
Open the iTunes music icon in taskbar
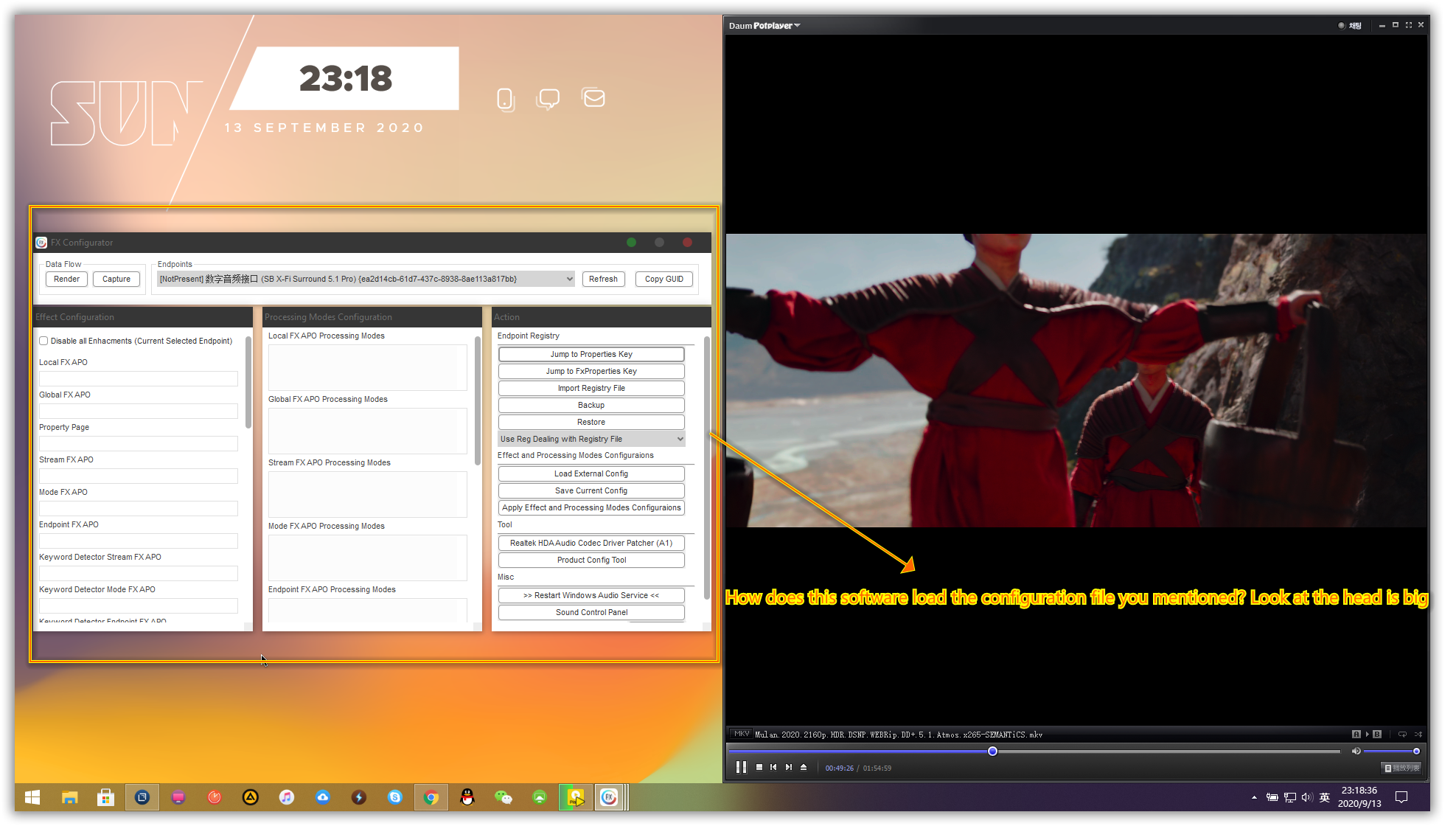[x=286, y=797]
